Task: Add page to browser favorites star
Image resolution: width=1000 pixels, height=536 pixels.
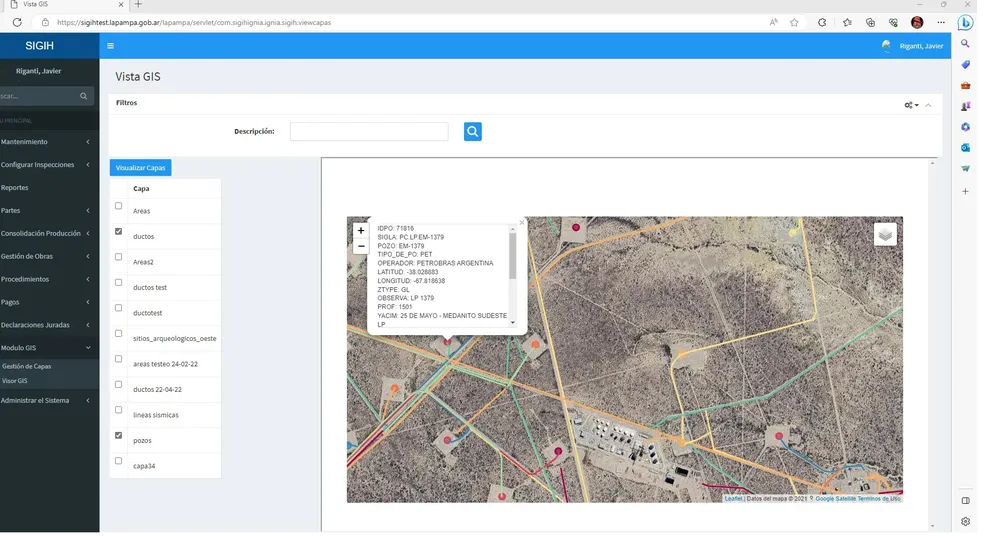Action: [794, 22]
